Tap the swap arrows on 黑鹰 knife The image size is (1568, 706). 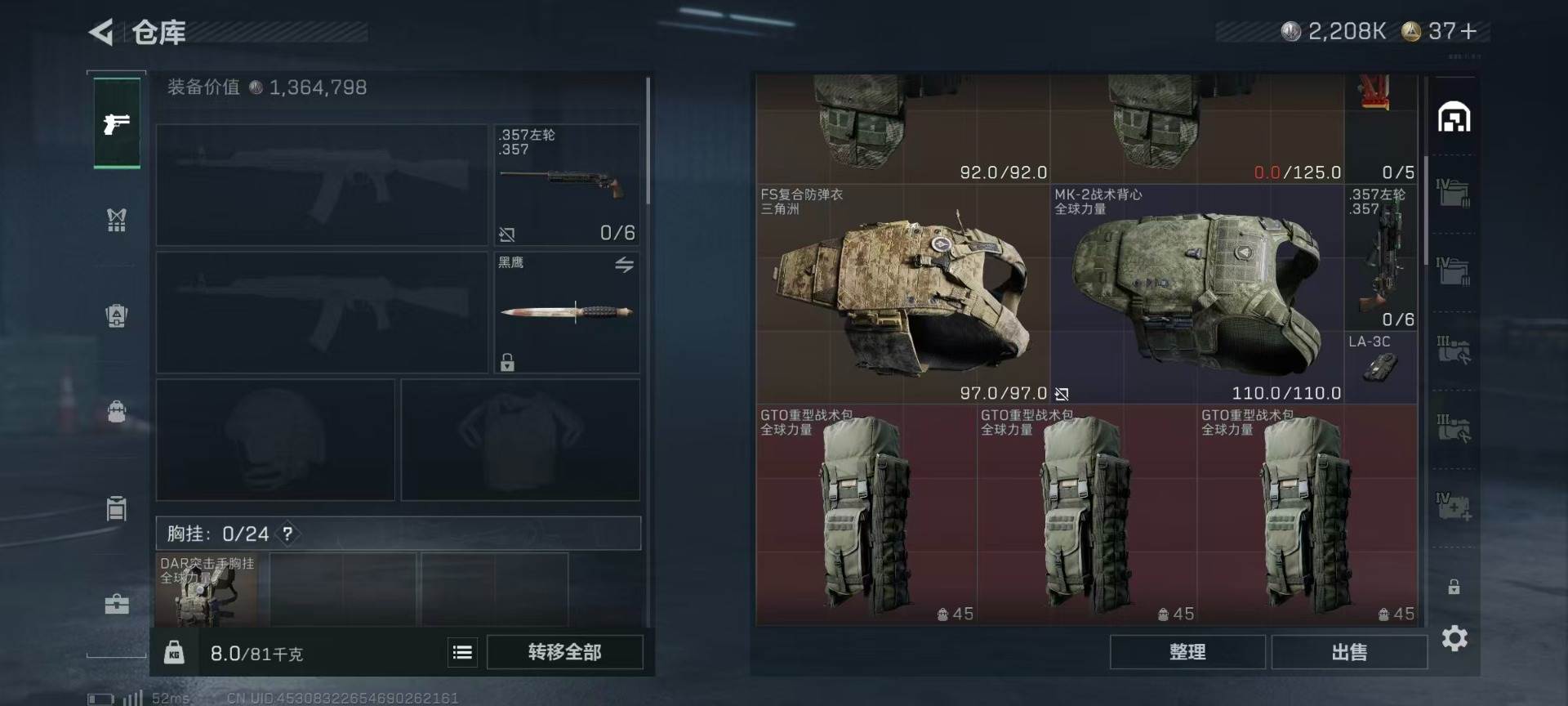pos(624,265)
